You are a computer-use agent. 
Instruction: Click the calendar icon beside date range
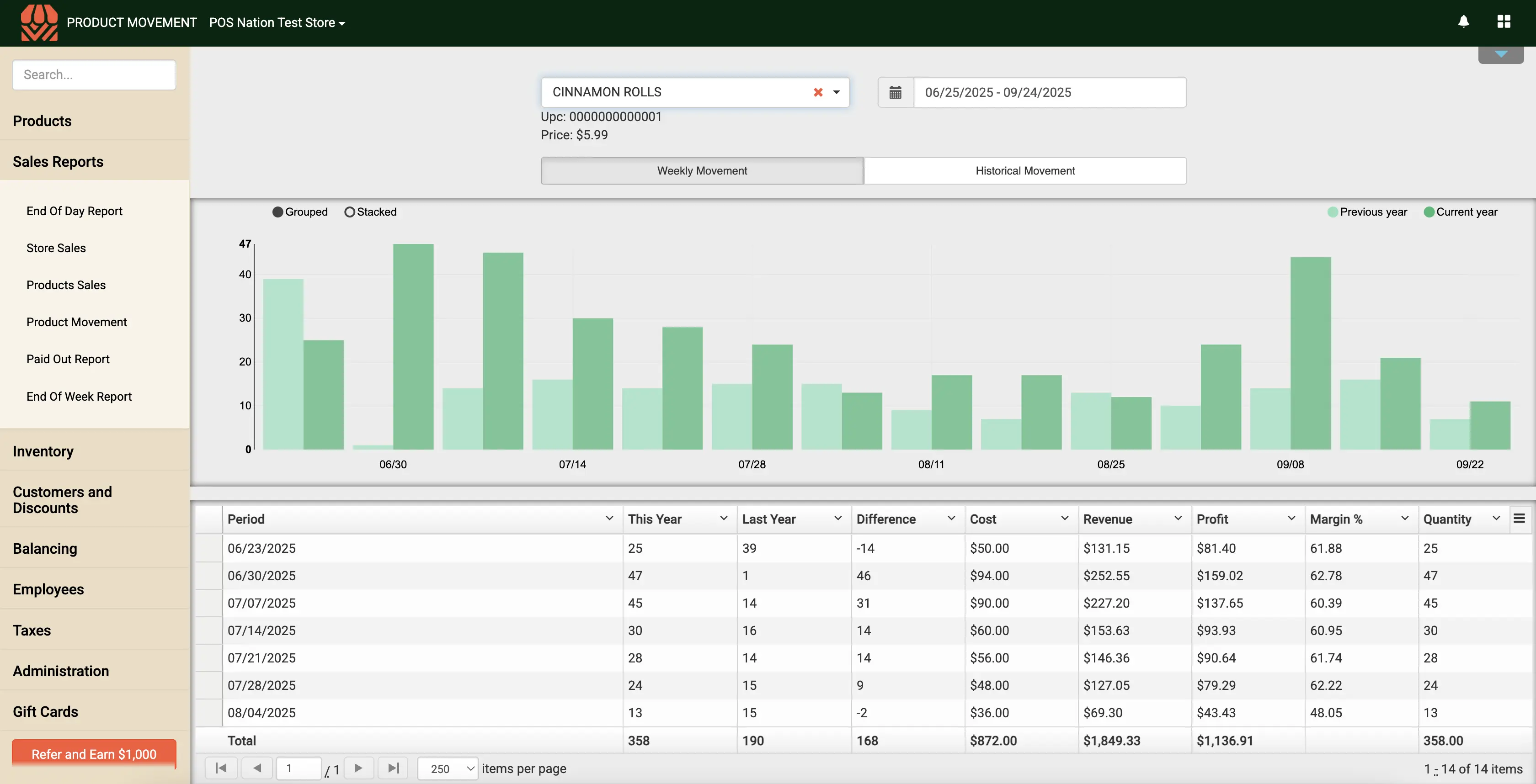895,92
